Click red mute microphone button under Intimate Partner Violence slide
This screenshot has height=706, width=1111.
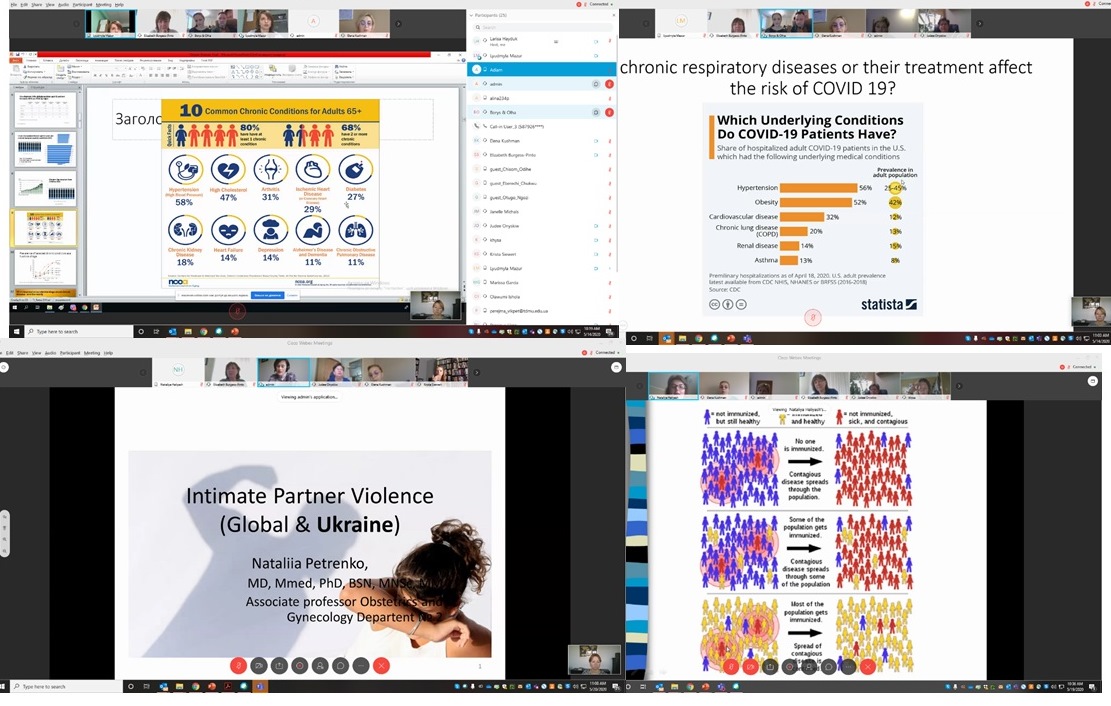pyautogui.click(x=238, y=665)
